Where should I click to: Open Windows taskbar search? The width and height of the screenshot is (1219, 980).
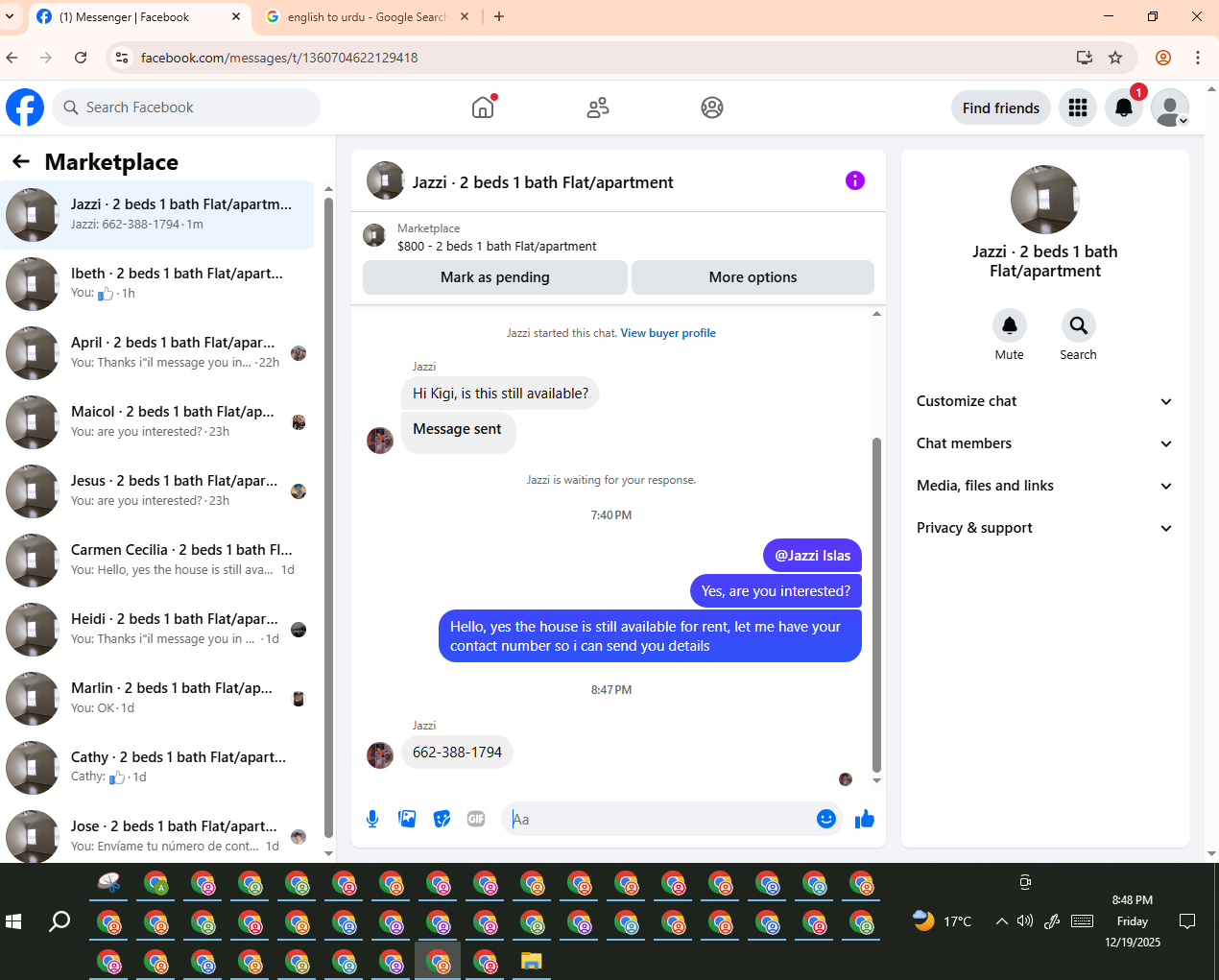[60, 921]
